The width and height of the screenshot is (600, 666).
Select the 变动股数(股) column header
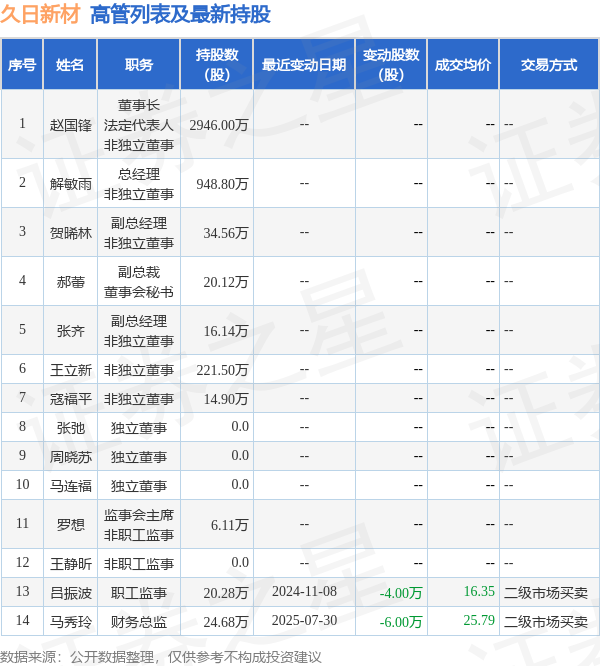coord(391,65)
